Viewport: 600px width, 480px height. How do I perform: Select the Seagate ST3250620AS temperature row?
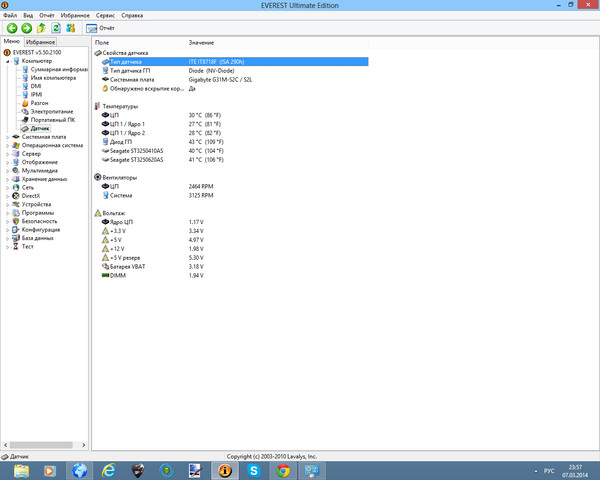coord(235,160)
